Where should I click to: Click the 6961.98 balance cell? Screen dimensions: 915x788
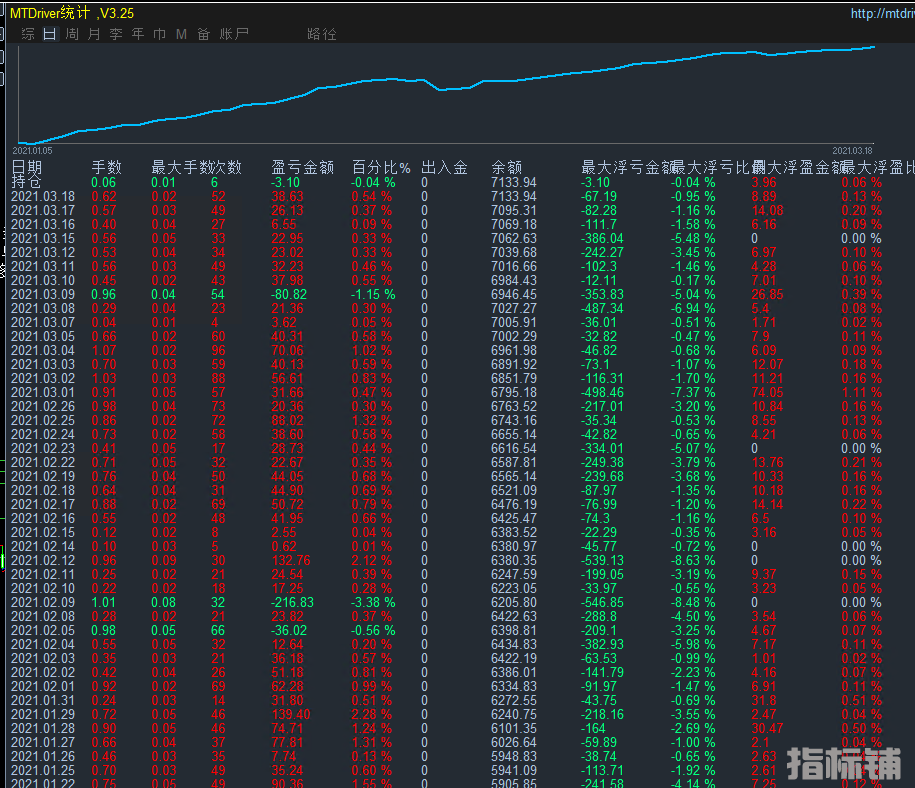pos(514,351)
